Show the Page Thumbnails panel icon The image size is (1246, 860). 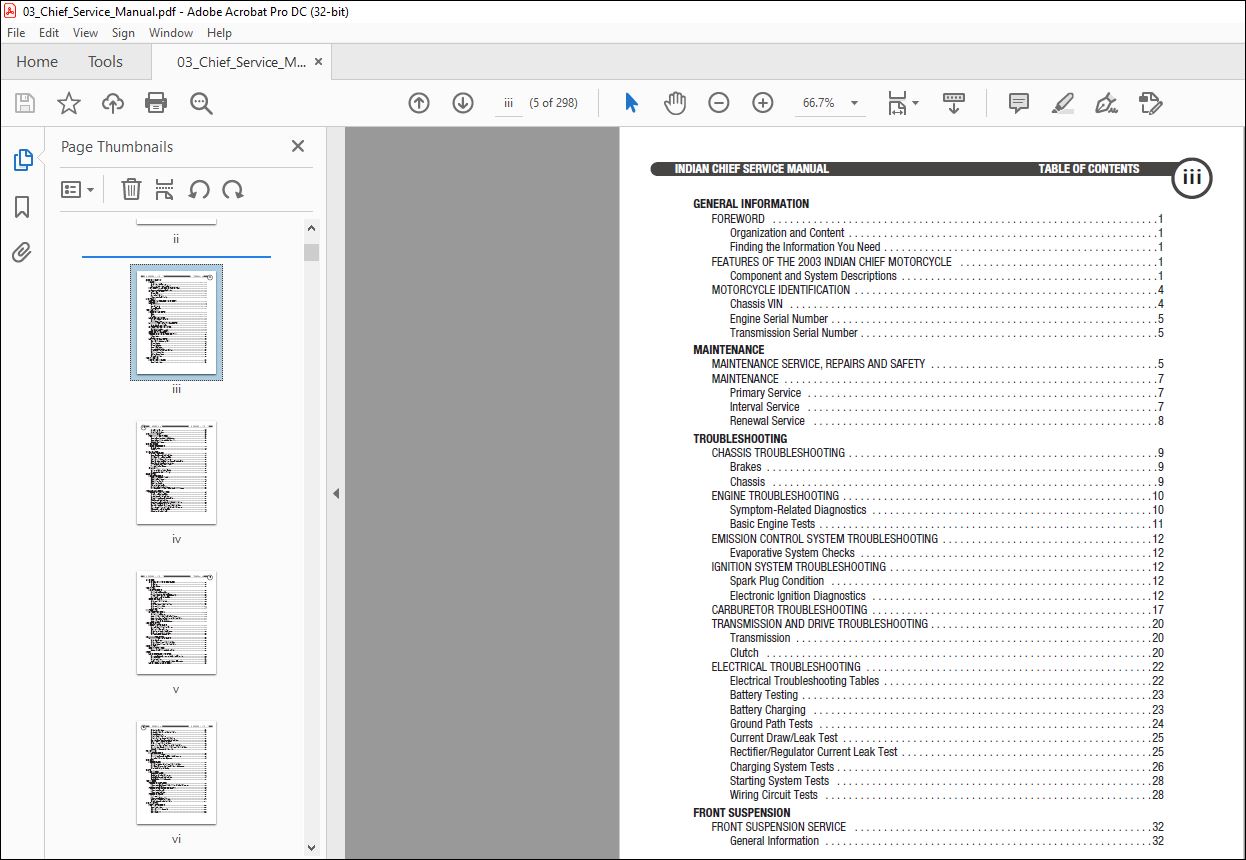[22, 160]
